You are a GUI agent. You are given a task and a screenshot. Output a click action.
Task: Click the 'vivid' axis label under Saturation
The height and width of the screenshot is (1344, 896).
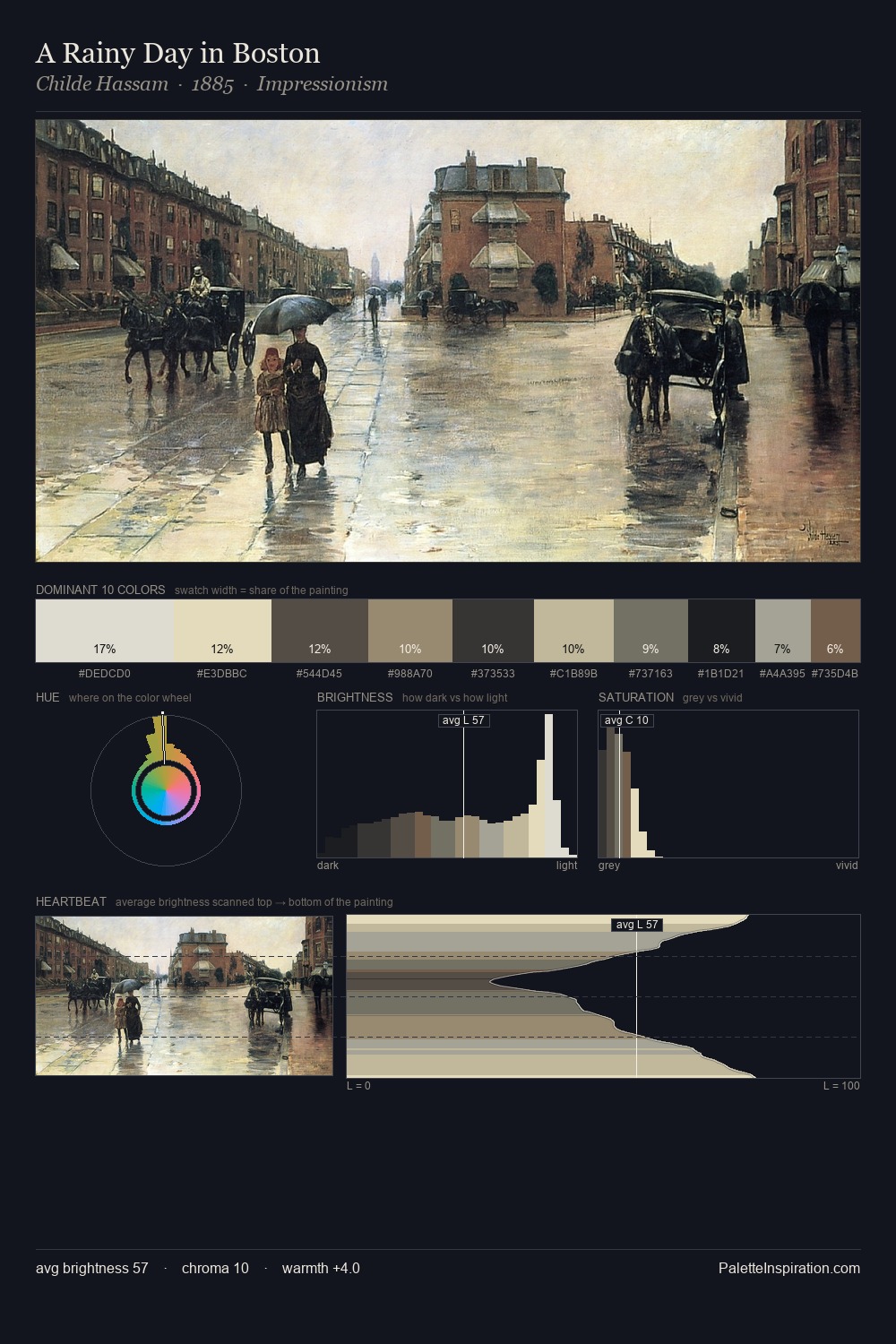coord(847,866)
